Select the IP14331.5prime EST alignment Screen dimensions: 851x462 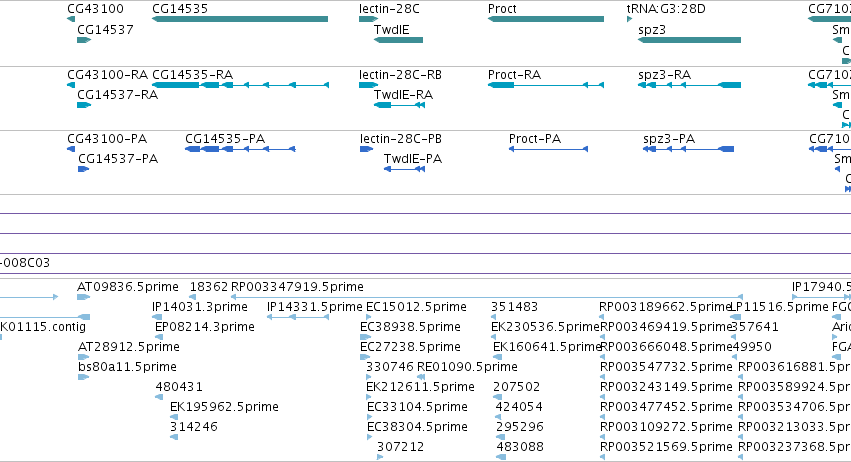tap(298, 317)
